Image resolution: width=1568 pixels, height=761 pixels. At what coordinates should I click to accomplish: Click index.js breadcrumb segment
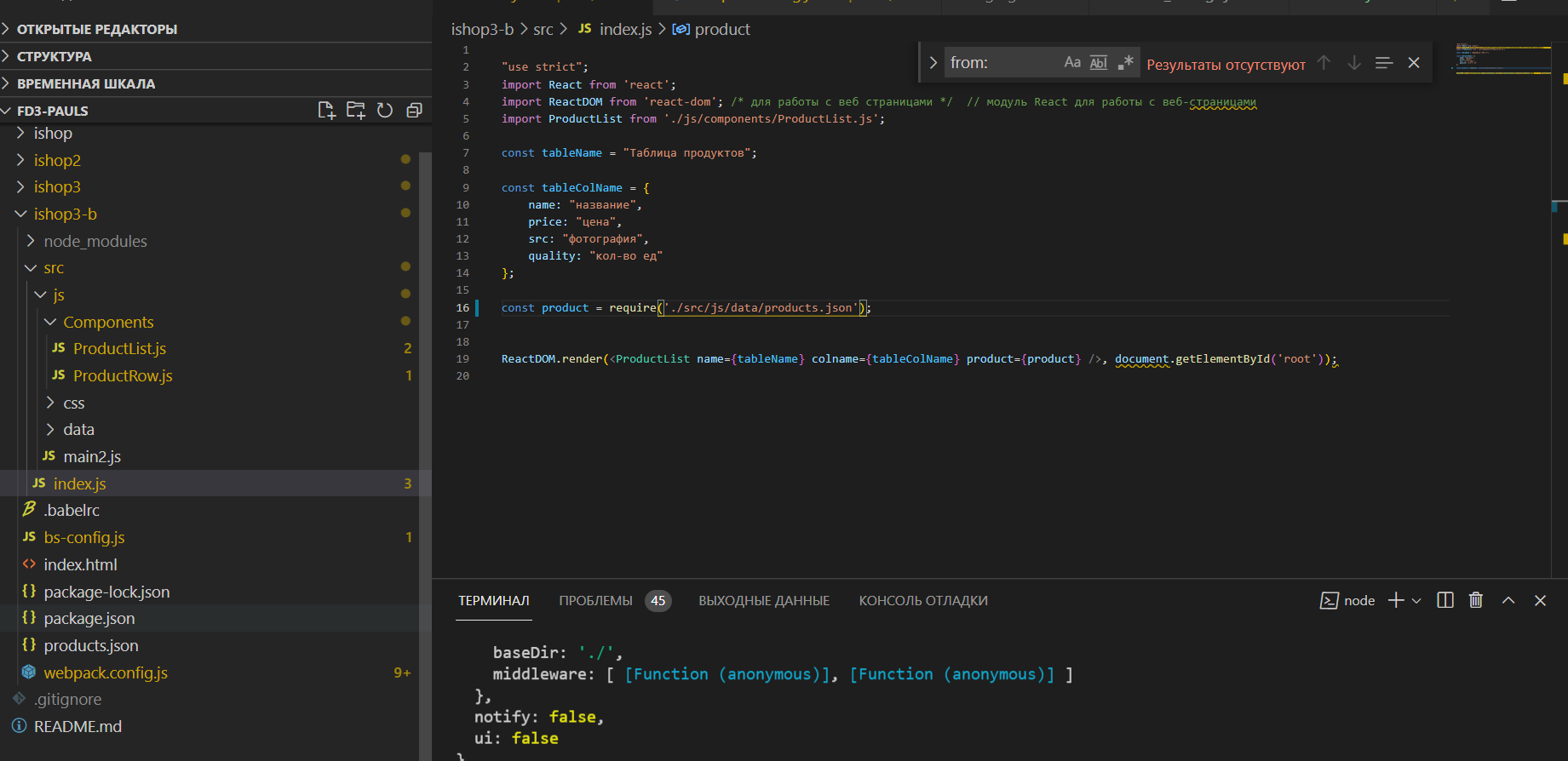[x=615, y=29]
